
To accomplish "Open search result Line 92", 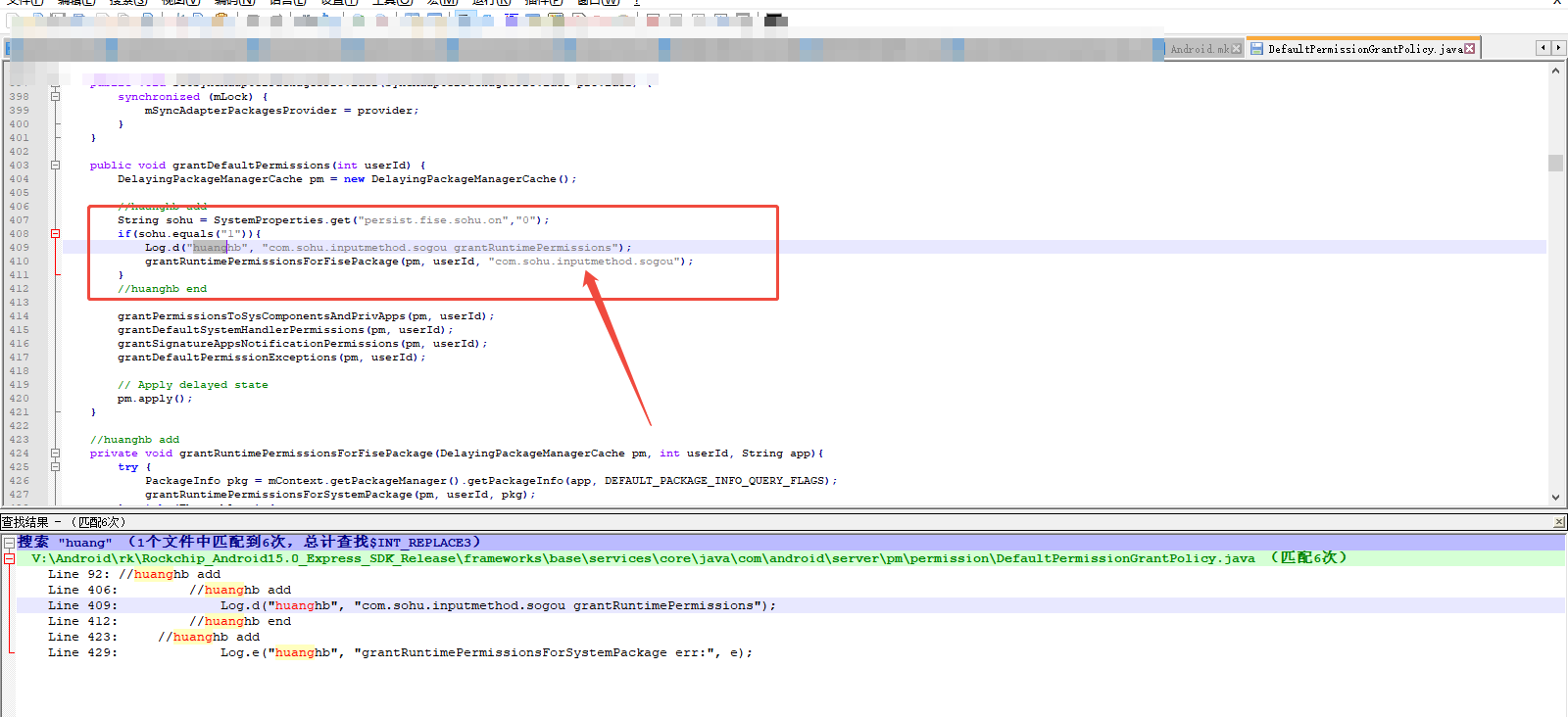I will pos(134,574).
